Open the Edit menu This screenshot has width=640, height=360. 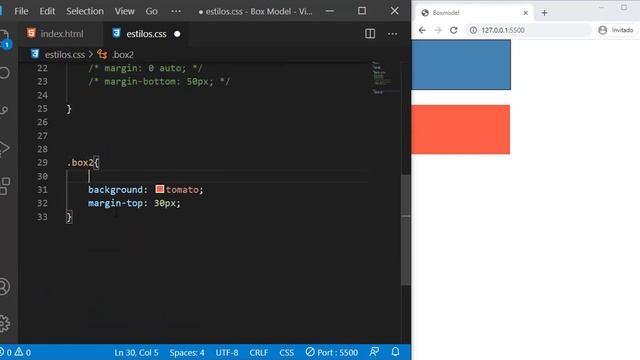click(x=47, y=11)
